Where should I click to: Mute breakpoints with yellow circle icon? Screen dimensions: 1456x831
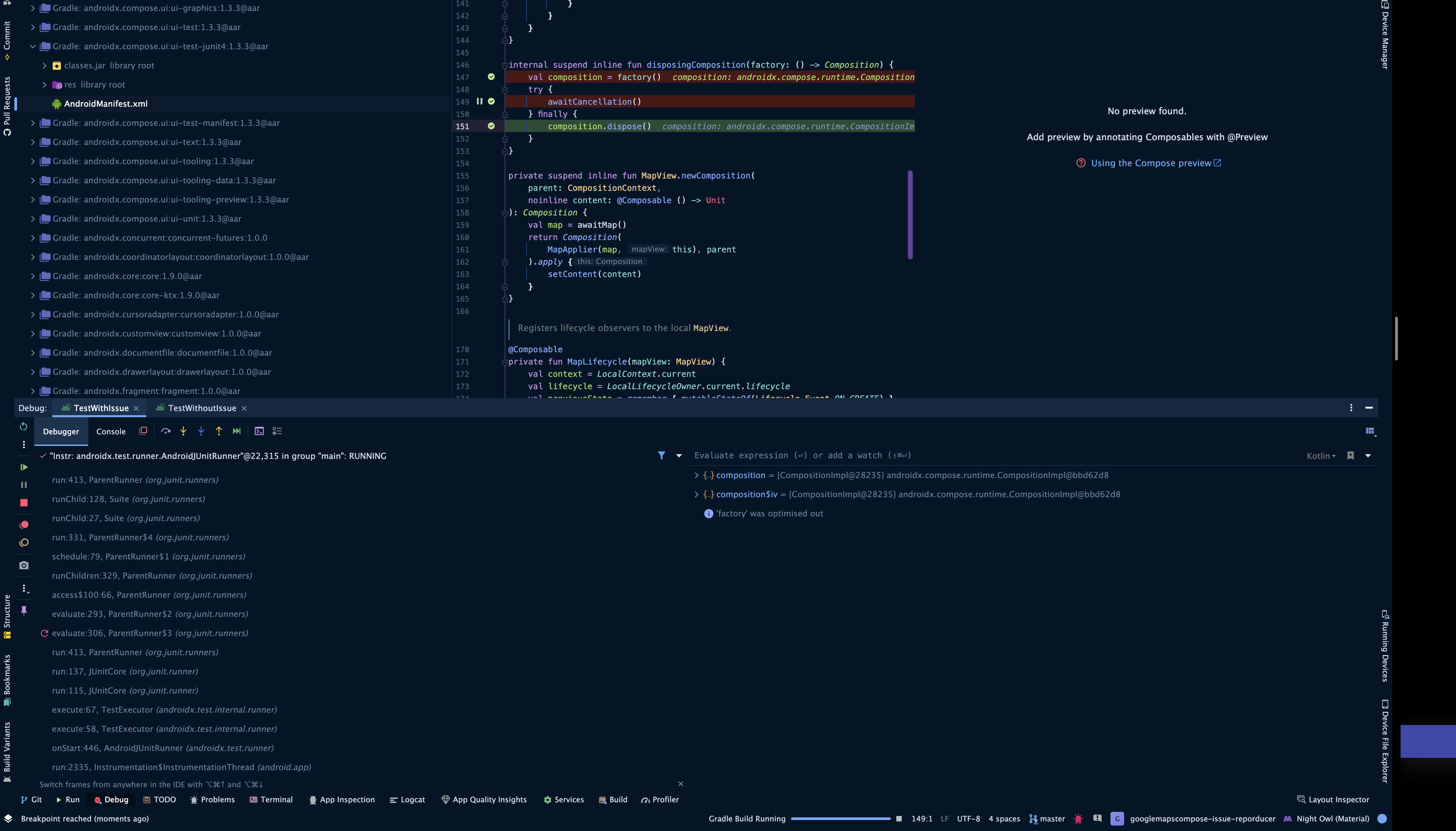(x=23, y=543)
